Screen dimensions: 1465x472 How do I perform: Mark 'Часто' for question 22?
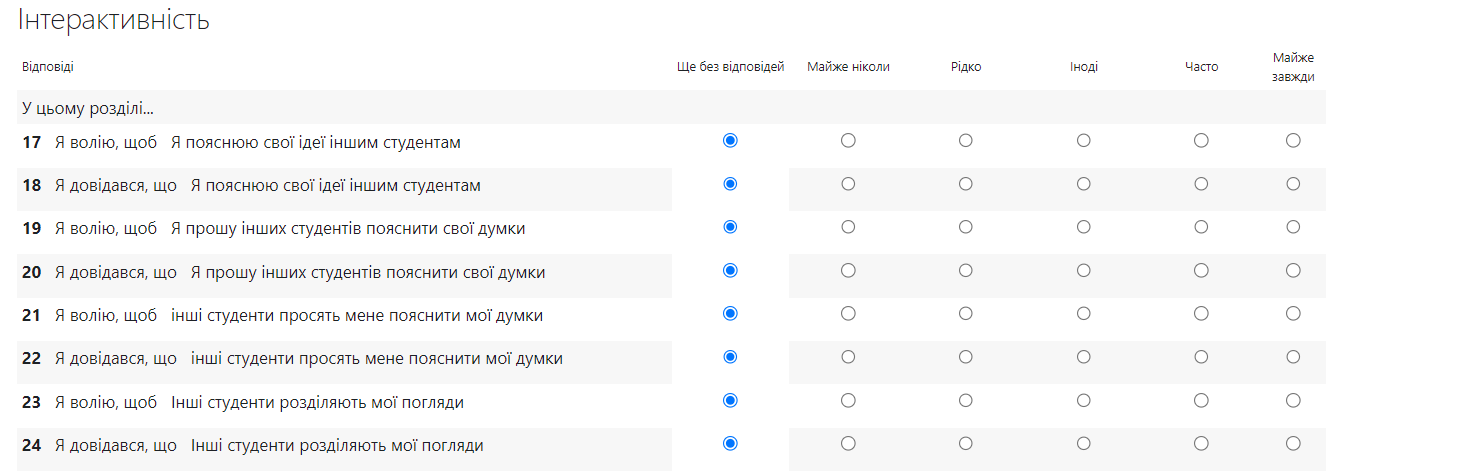point(1201,357)
